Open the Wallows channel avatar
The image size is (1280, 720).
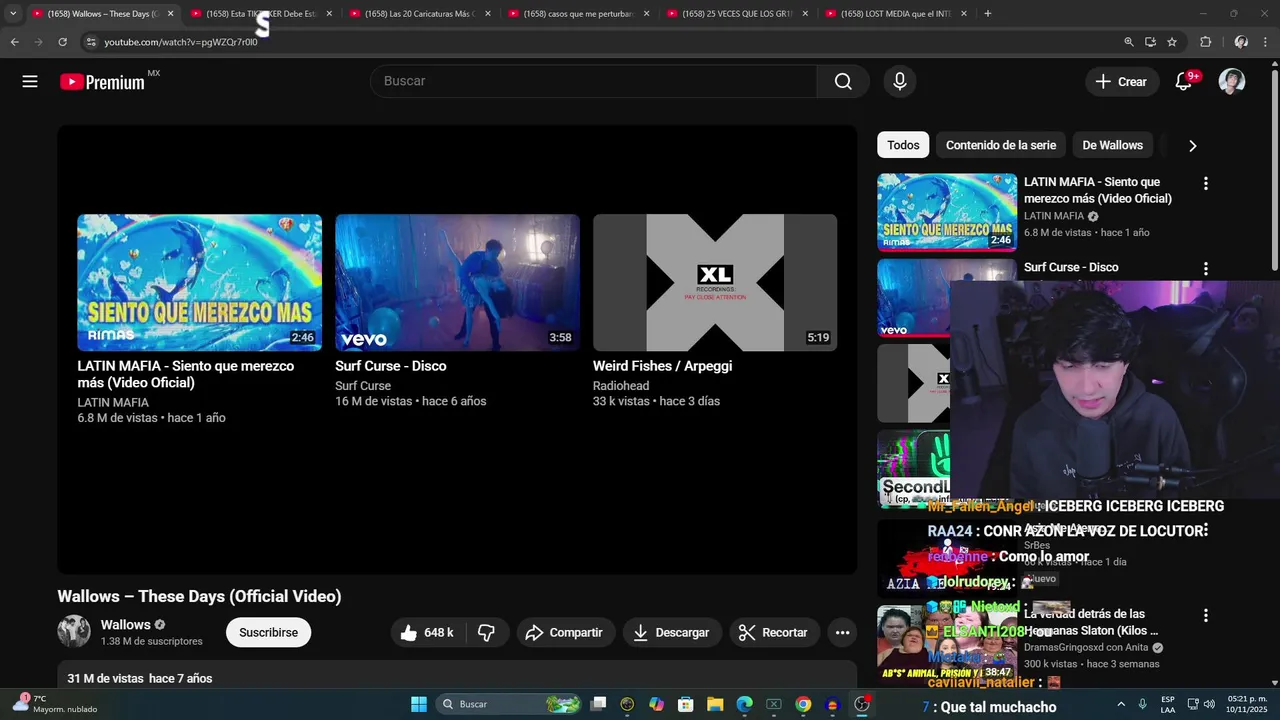click(x=74, y=632)
